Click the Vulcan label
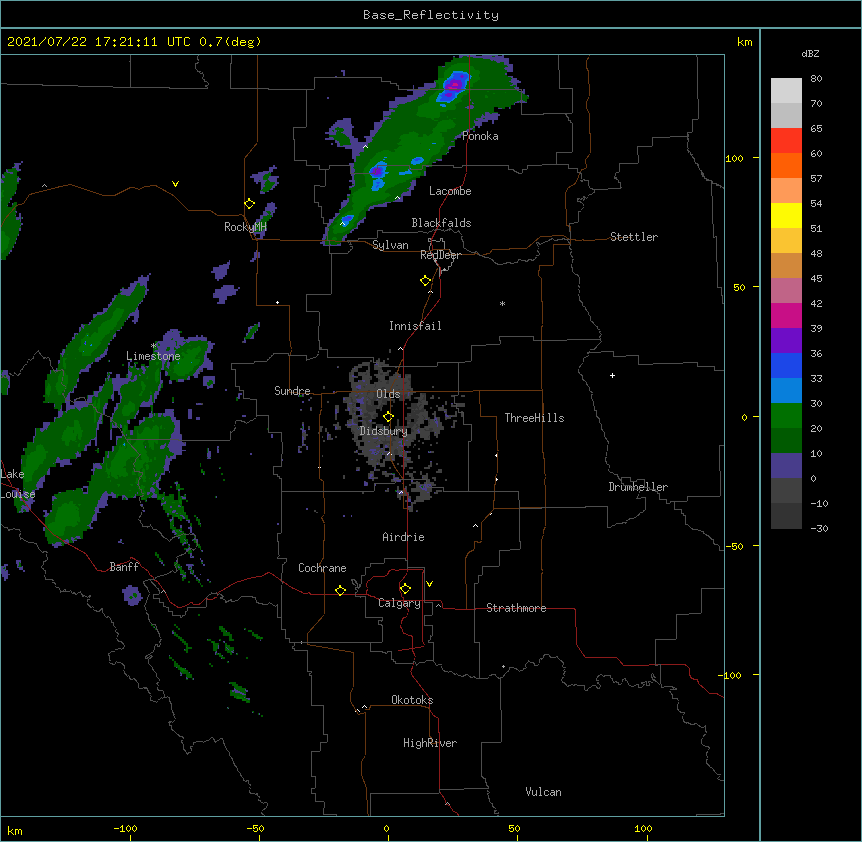The image size is (862, 842). [x=543, y=792]
